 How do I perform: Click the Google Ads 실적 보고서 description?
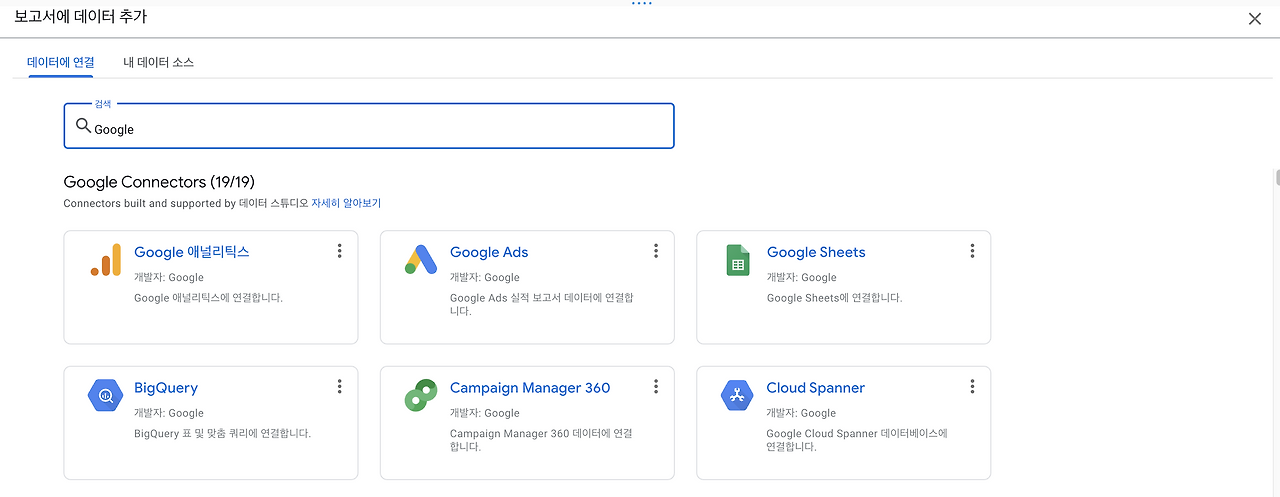pos(542,304)
